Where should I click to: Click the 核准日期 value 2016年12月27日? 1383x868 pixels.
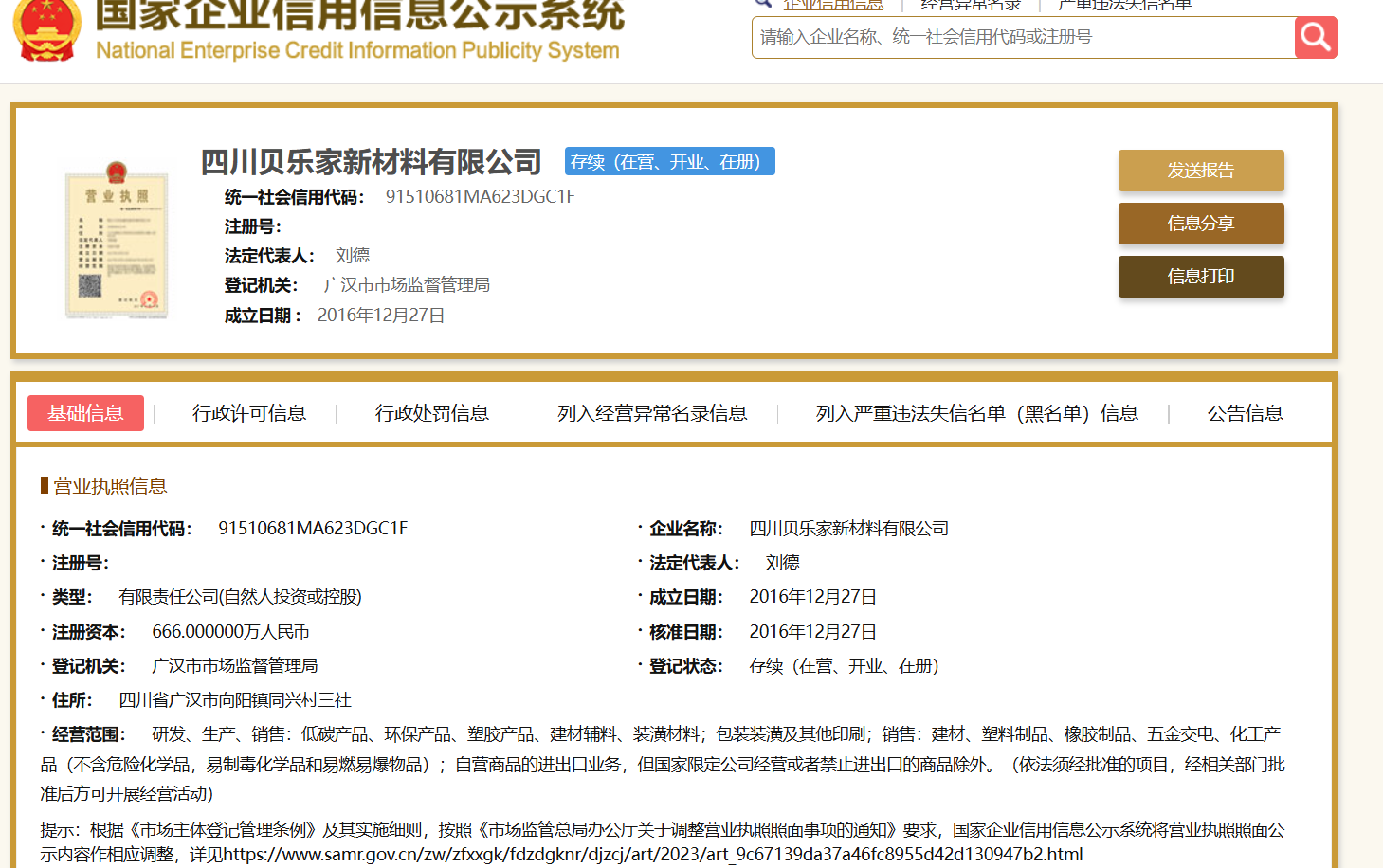click(813, 631)
